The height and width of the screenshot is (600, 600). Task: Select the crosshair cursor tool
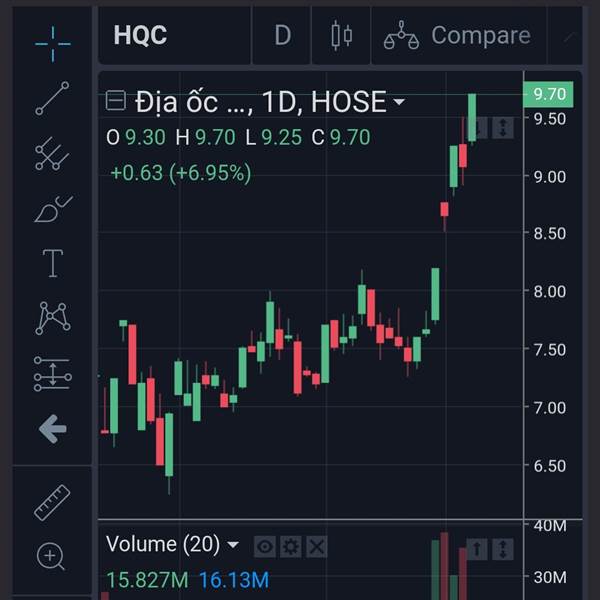53,44
